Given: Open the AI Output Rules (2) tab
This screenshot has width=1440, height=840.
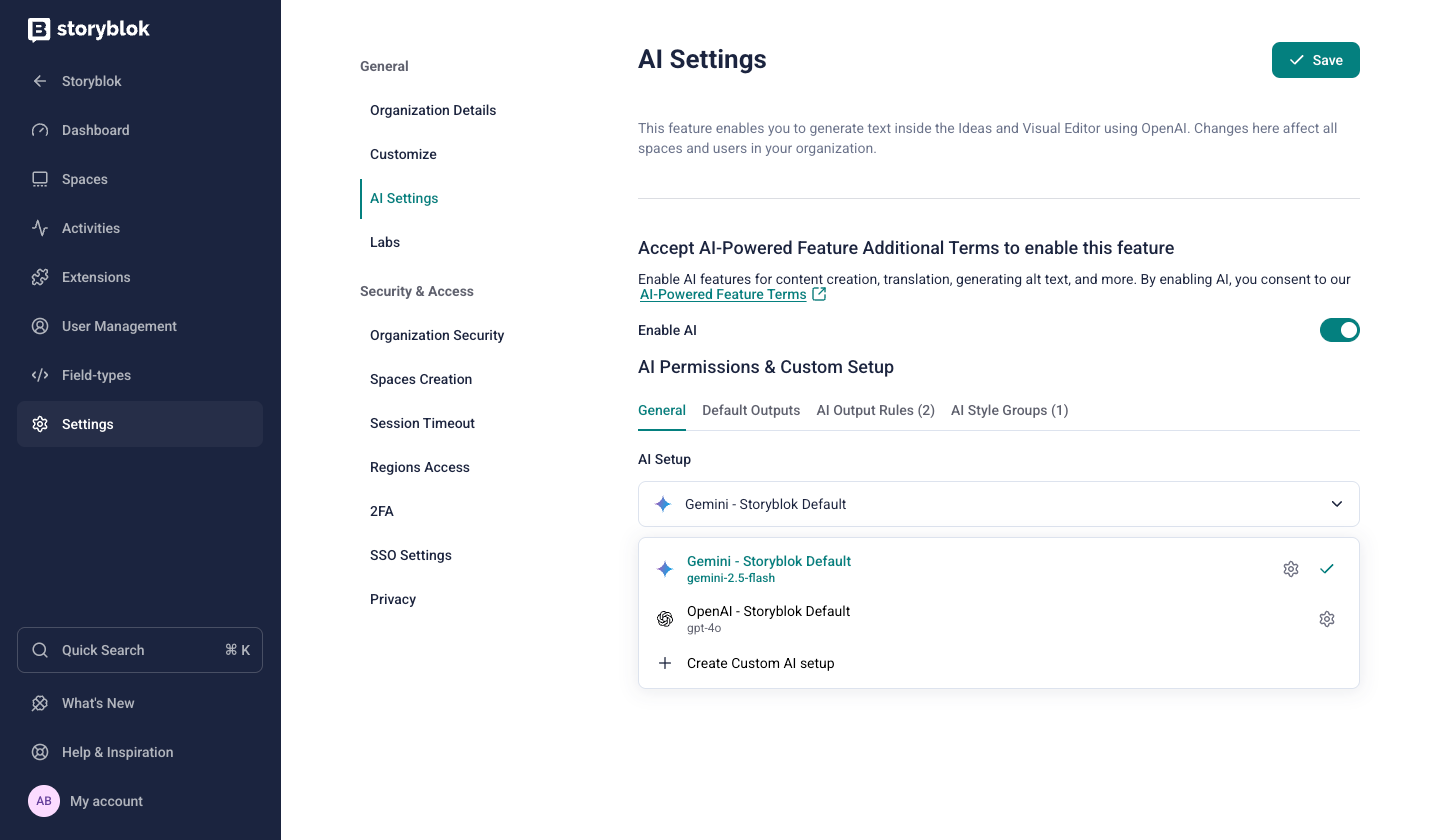Looking at the screenshot, I should (x=876, y=410).
